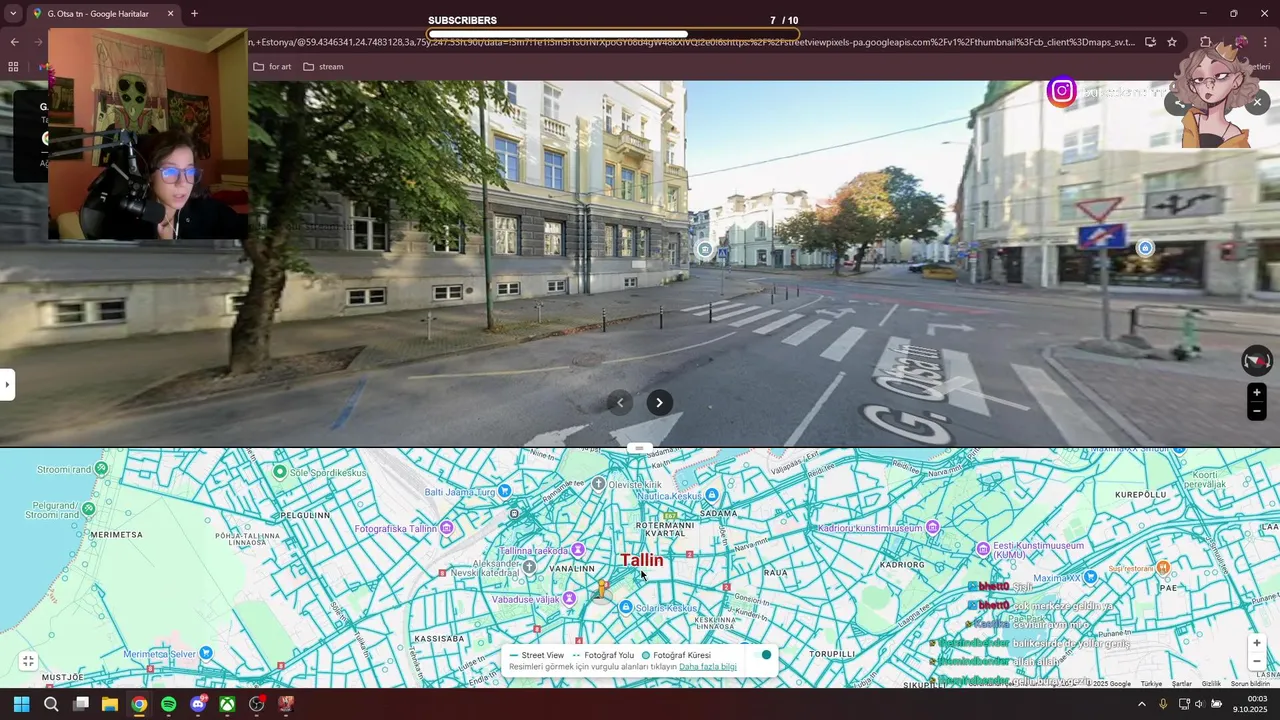
Task: Show hidden system tray icons
Action: click(x=1142, y=704)
